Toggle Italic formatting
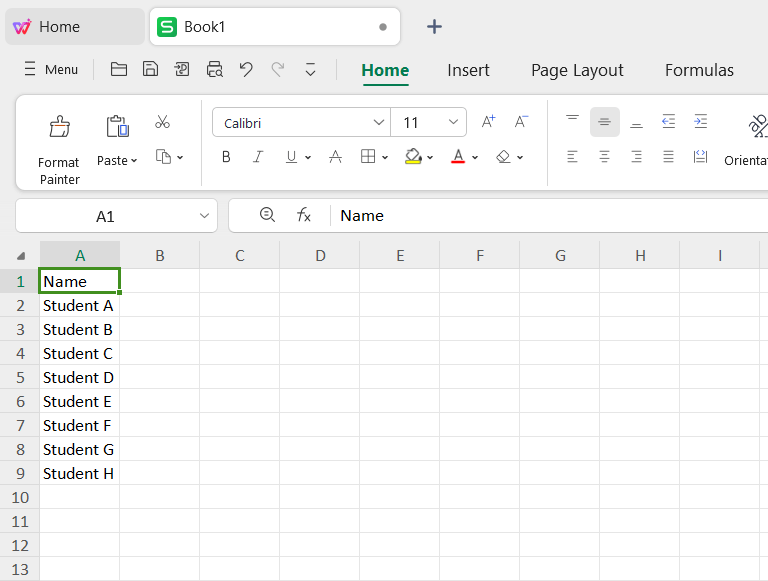Image resolution: width=768 pixels, height=581 pixels. click(x=257, y=157)
